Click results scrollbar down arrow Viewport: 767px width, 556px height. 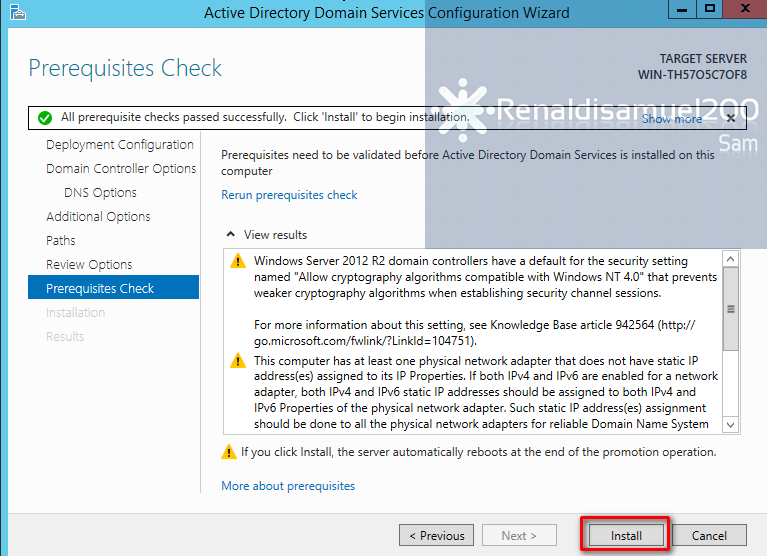tap(731, 424)
